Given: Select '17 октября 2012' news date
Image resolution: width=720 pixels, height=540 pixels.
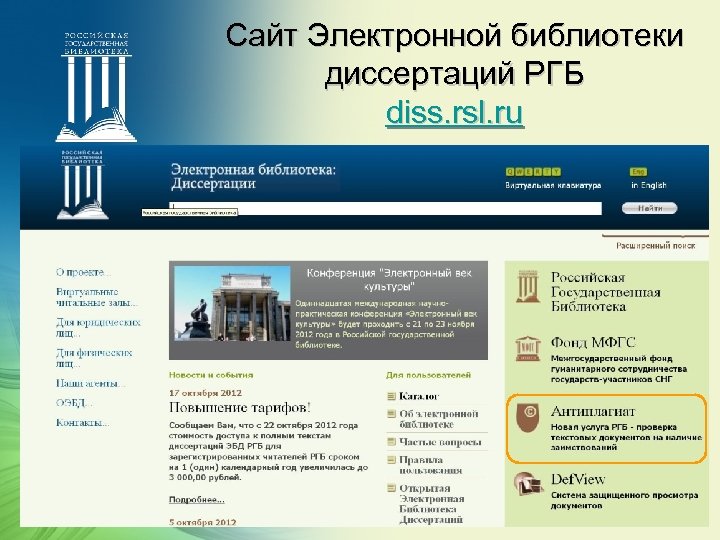Looking at the screenshot, I should [x=205, y=393].
